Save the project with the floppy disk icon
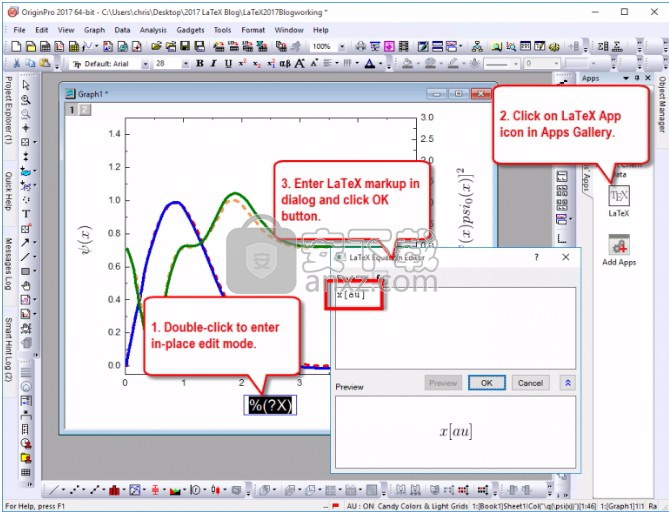This screenshot has height=512, width=669. [185, 47]
